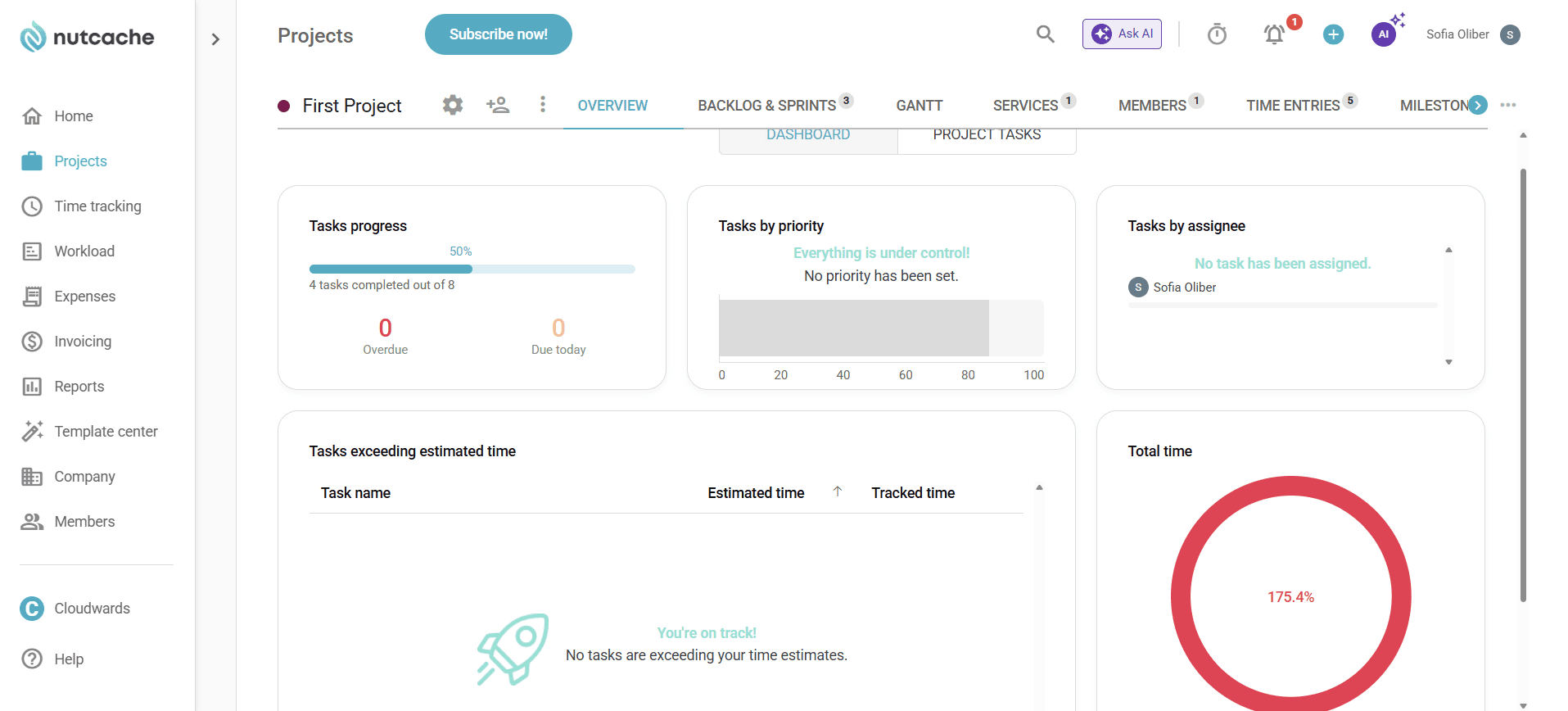Open First Project settings gear
1568x711 pixels.
[x=453, y=105]
